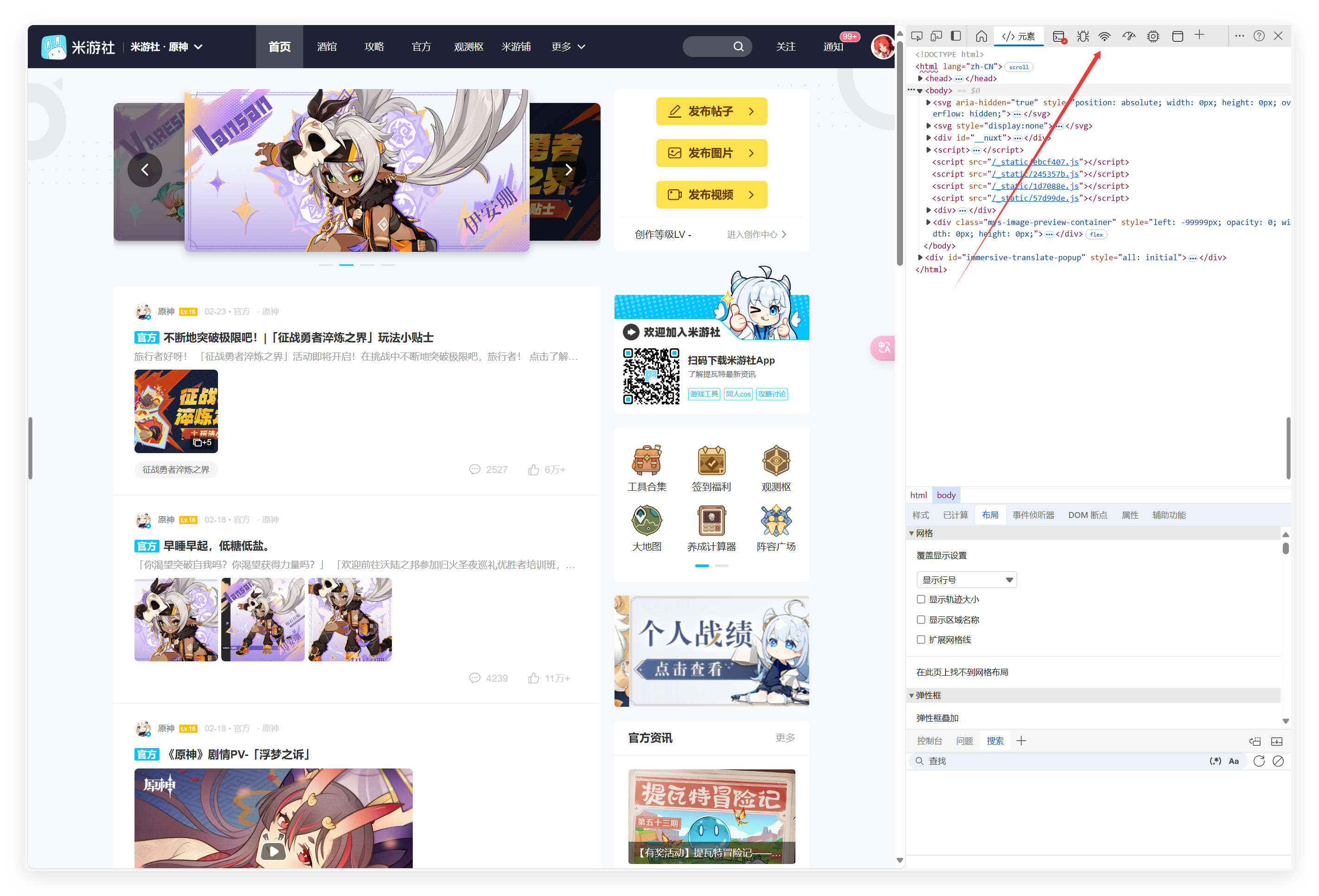Screen dimensions: 1319x896
Task: Open 阵容广场 icon
Action: pyautogui.click(x=776, y=528)
